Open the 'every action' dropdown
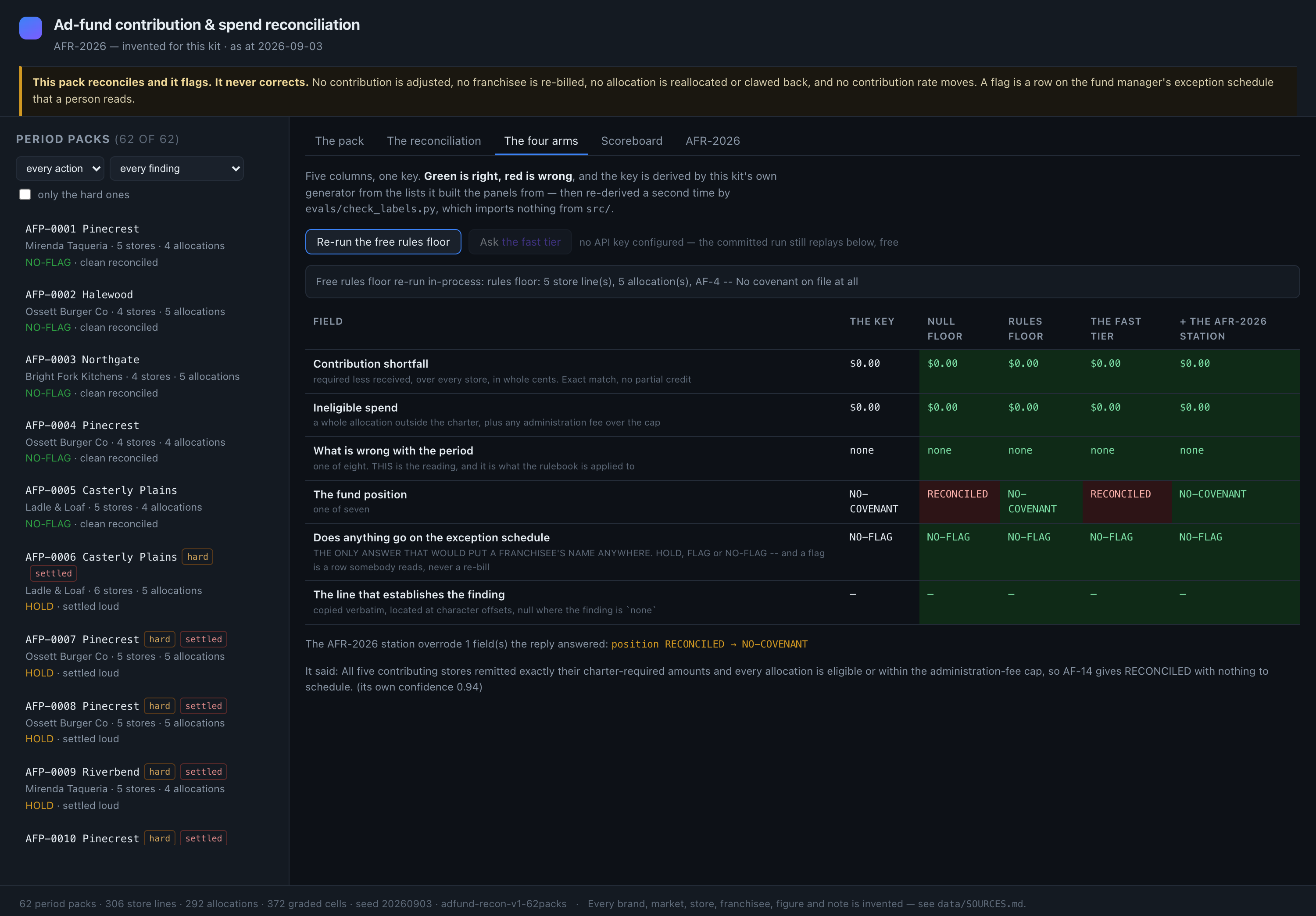 tap(60, 168)
